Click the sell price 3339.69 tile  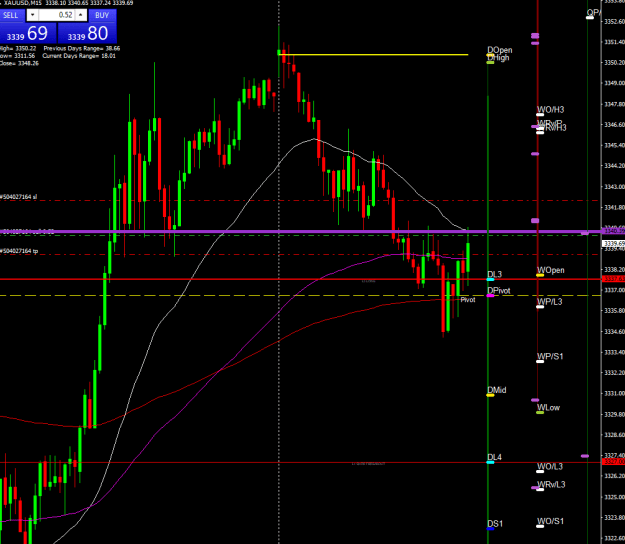(x=28, y=33)
